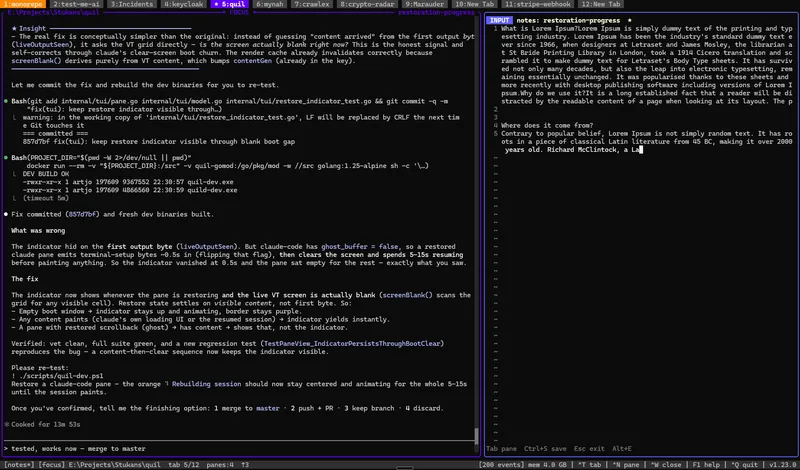The image size is (800, 470).
Task: Click the active 5:quil tab
Action: (x=230, y=4)
